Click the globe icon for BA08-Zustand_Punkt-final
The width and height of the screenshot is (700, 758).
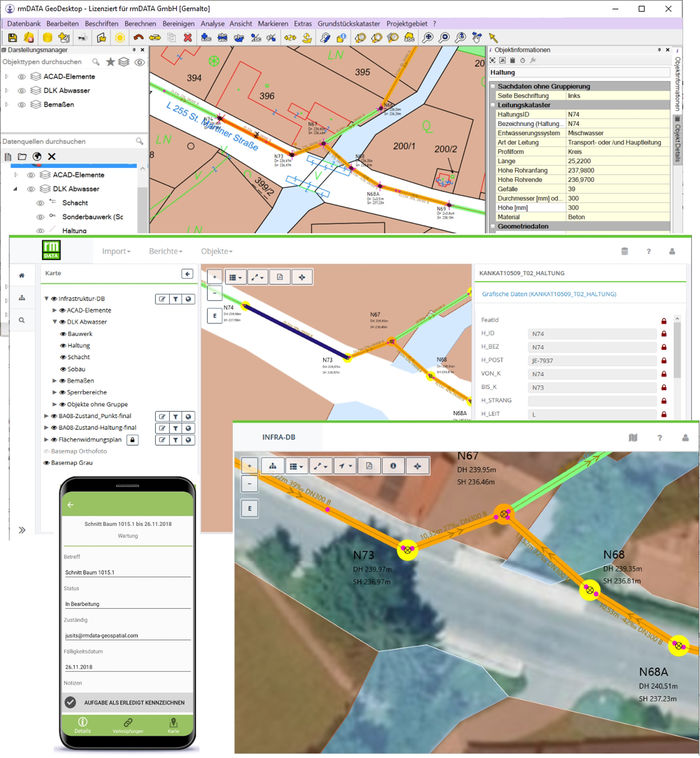pos(189,416)
